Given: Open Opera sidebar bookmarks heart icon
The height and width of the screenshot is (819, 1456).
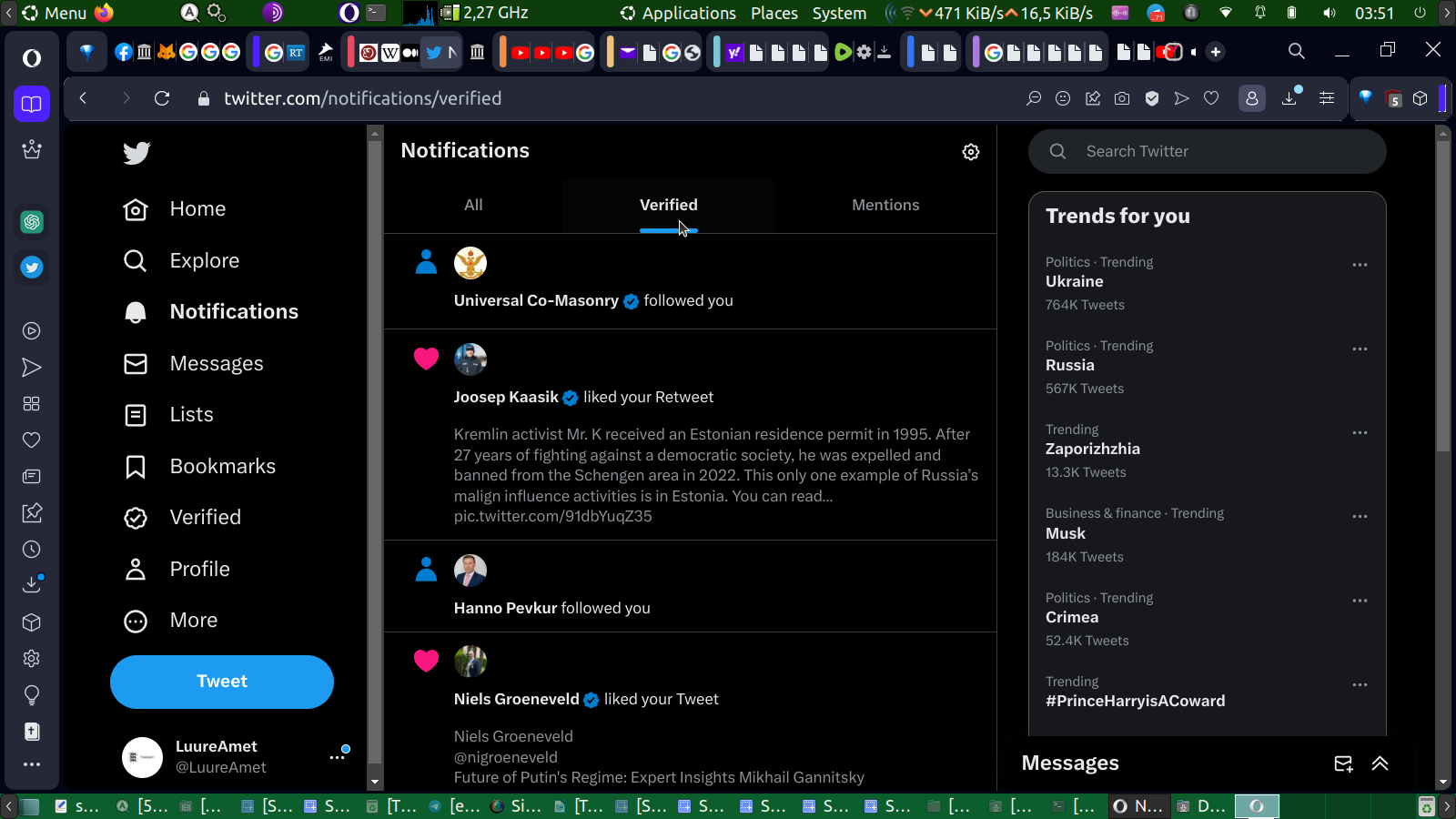Looking at the screenshot, I should [x=32, y=440].
